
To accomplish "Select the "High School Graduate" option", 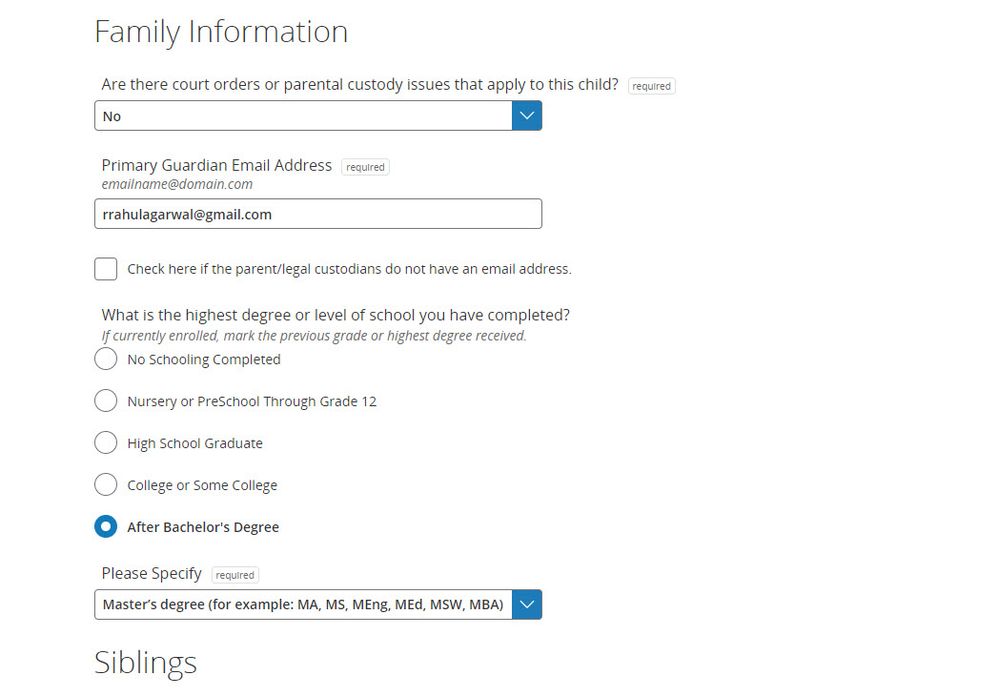I will coord(106,443).
